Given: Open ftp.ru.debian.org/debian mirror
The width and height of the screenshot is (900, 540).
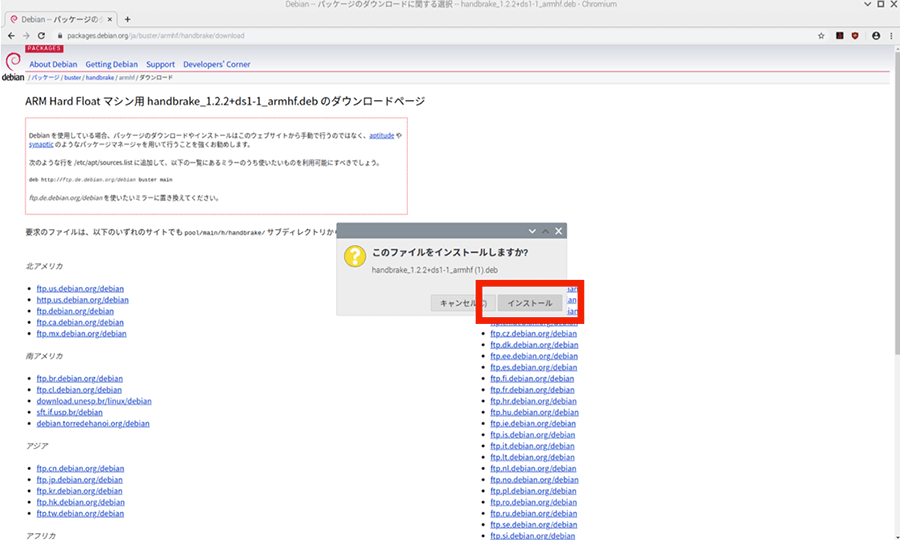Looking at the screenshot, I should coord(534,514).
